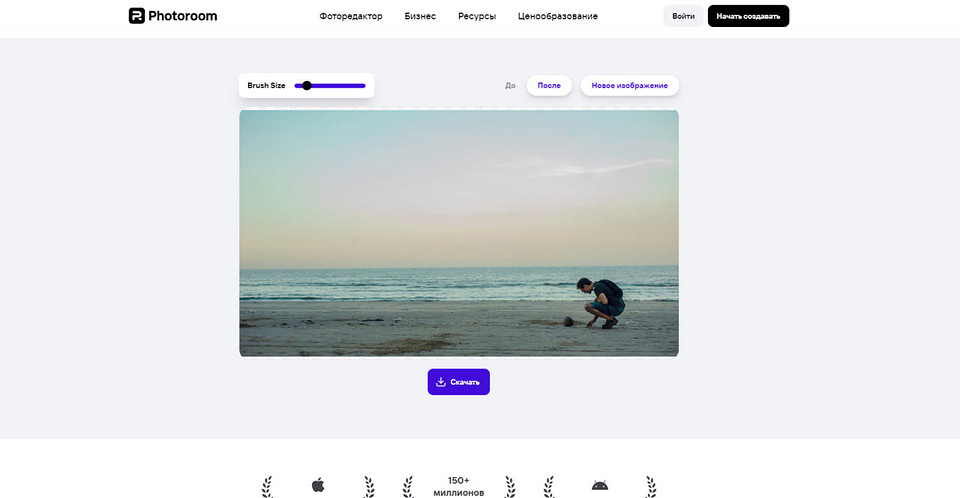960x498 pixels.
Task: Click the Apple logo icon
Action: click(x=318, y=486)
